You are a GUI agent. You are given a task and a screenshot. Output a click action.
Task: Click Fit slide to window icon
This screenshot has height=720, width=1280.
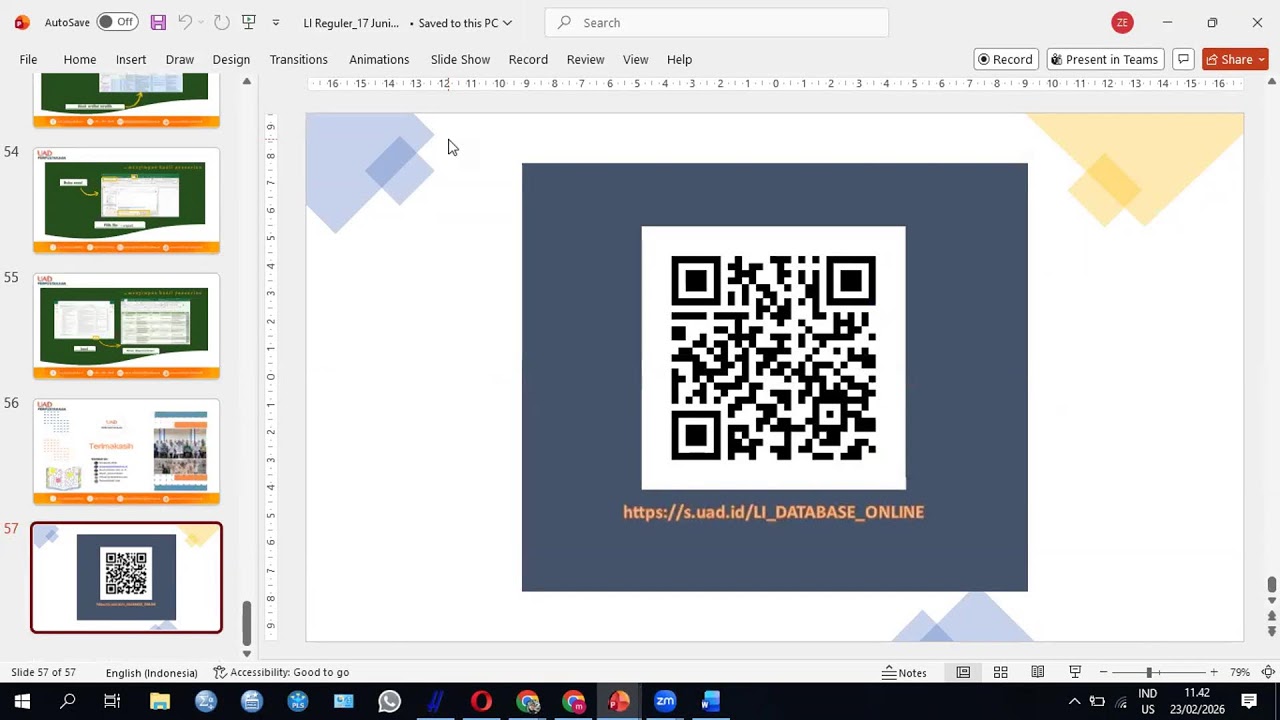point(1268,672)
